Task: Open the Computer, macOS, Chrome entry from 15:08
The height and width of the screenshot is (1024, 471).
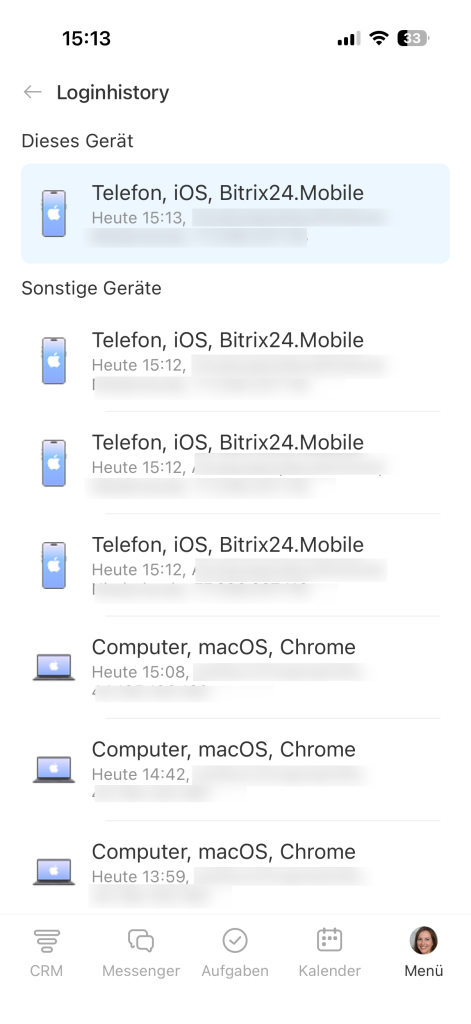Action: click(x=235, y=667)
